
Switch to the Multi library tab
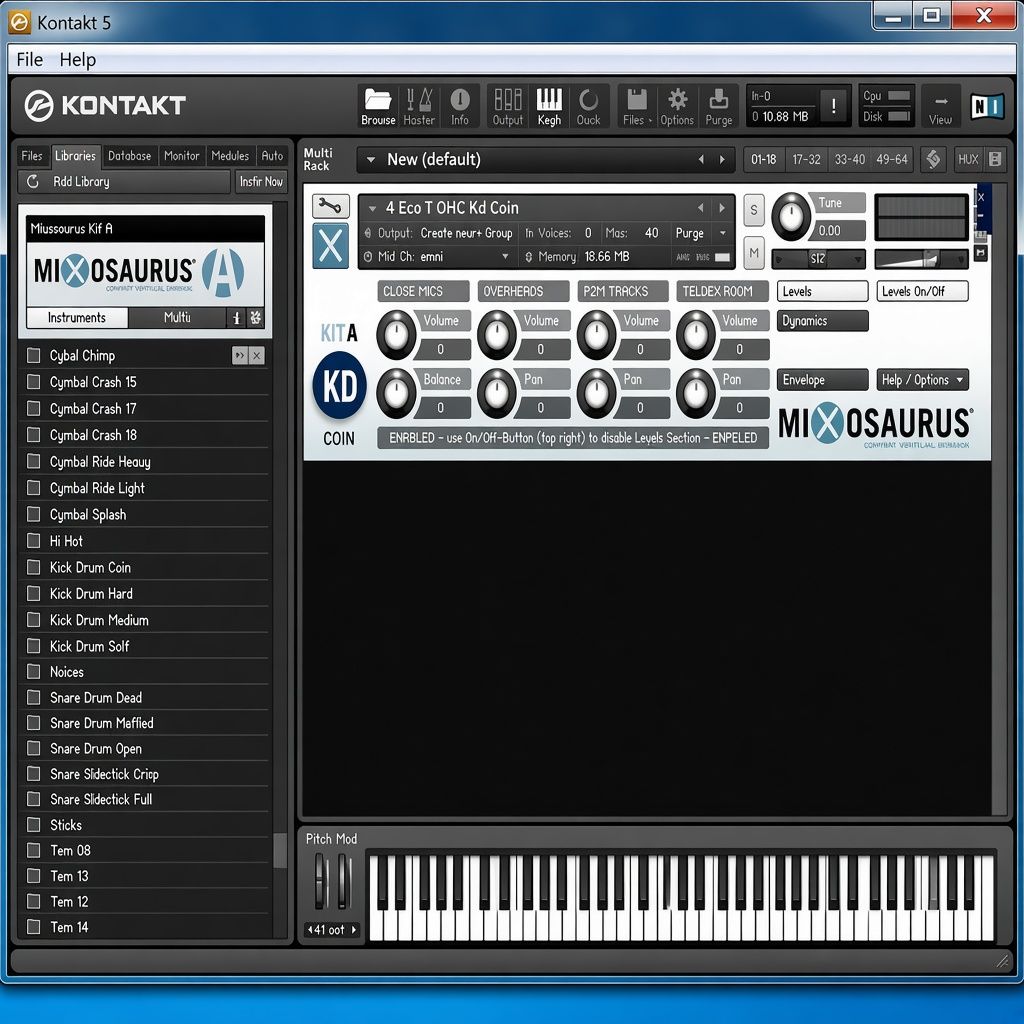(x=177, y=317)
